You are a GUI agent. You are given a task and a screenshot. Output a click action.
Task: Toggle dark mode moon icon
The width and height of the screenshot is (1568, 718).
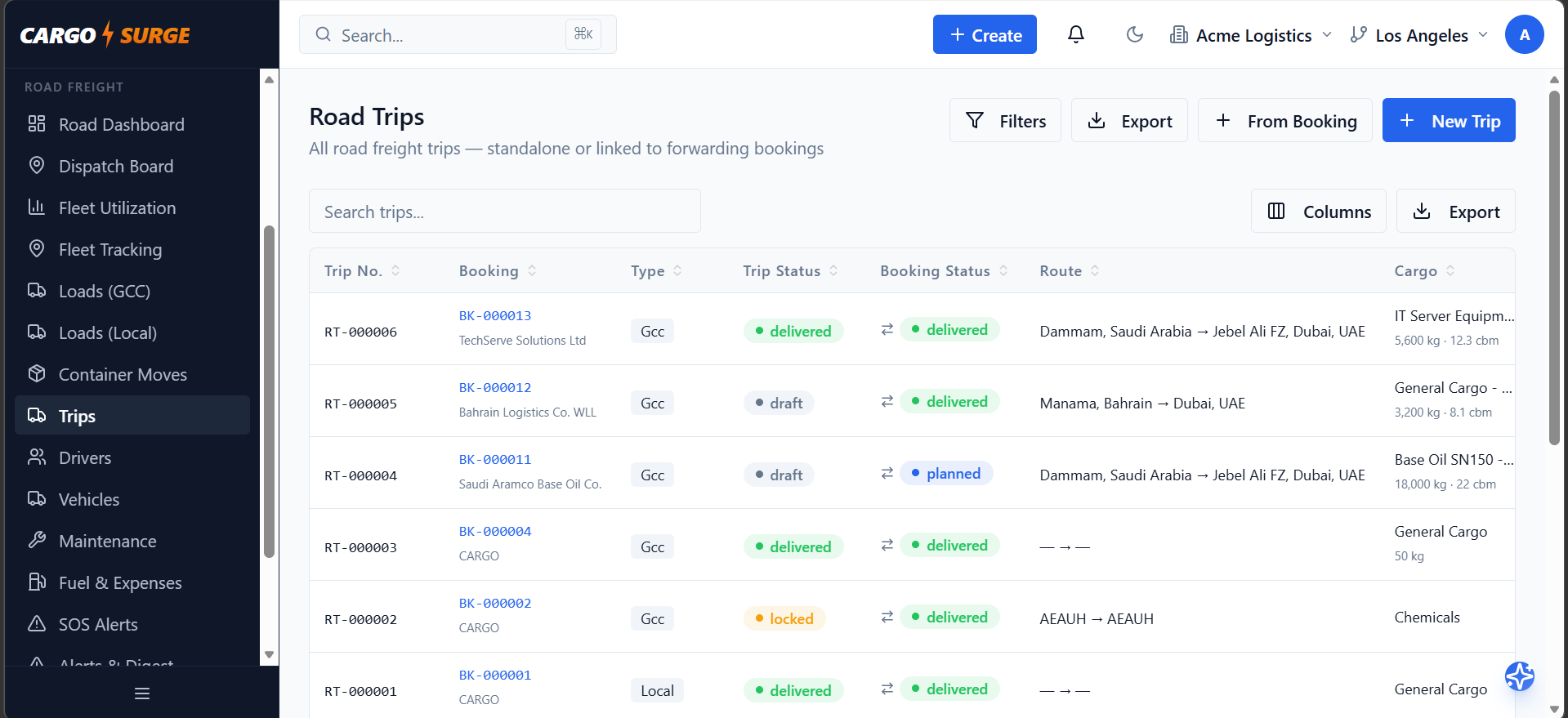click(x=1135, y=34)
